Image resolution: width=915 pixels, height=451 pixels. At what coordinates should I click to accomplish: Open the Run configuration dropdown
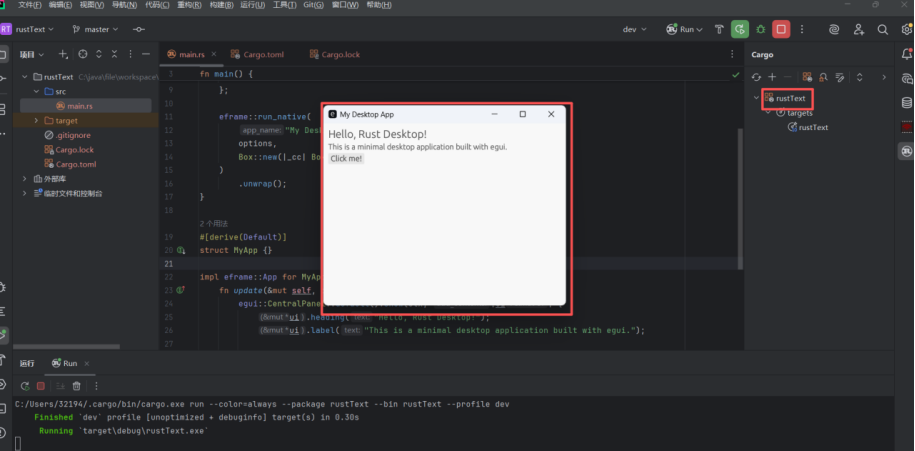685,29
